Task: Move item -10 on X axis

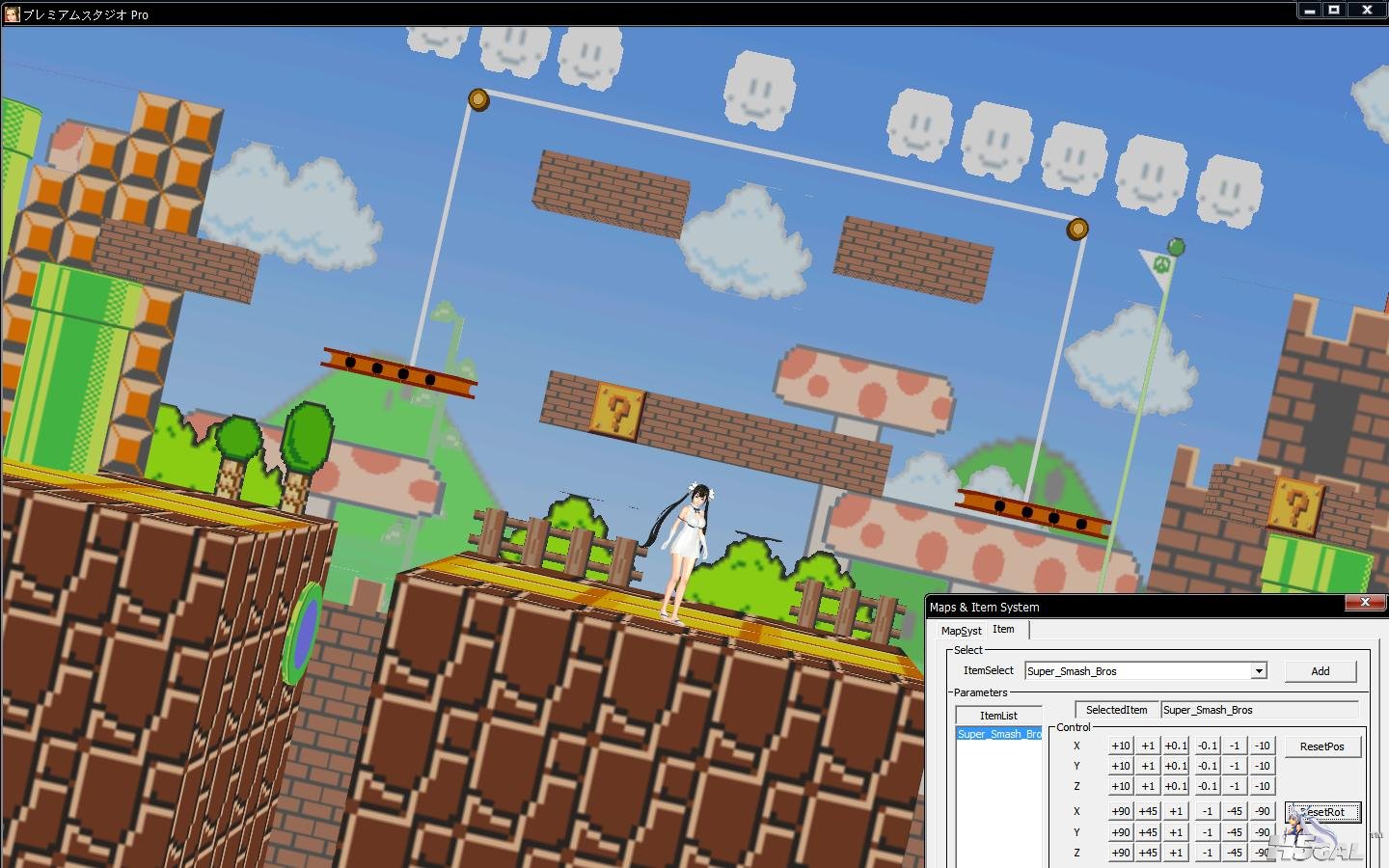Action: [1262, 746]
